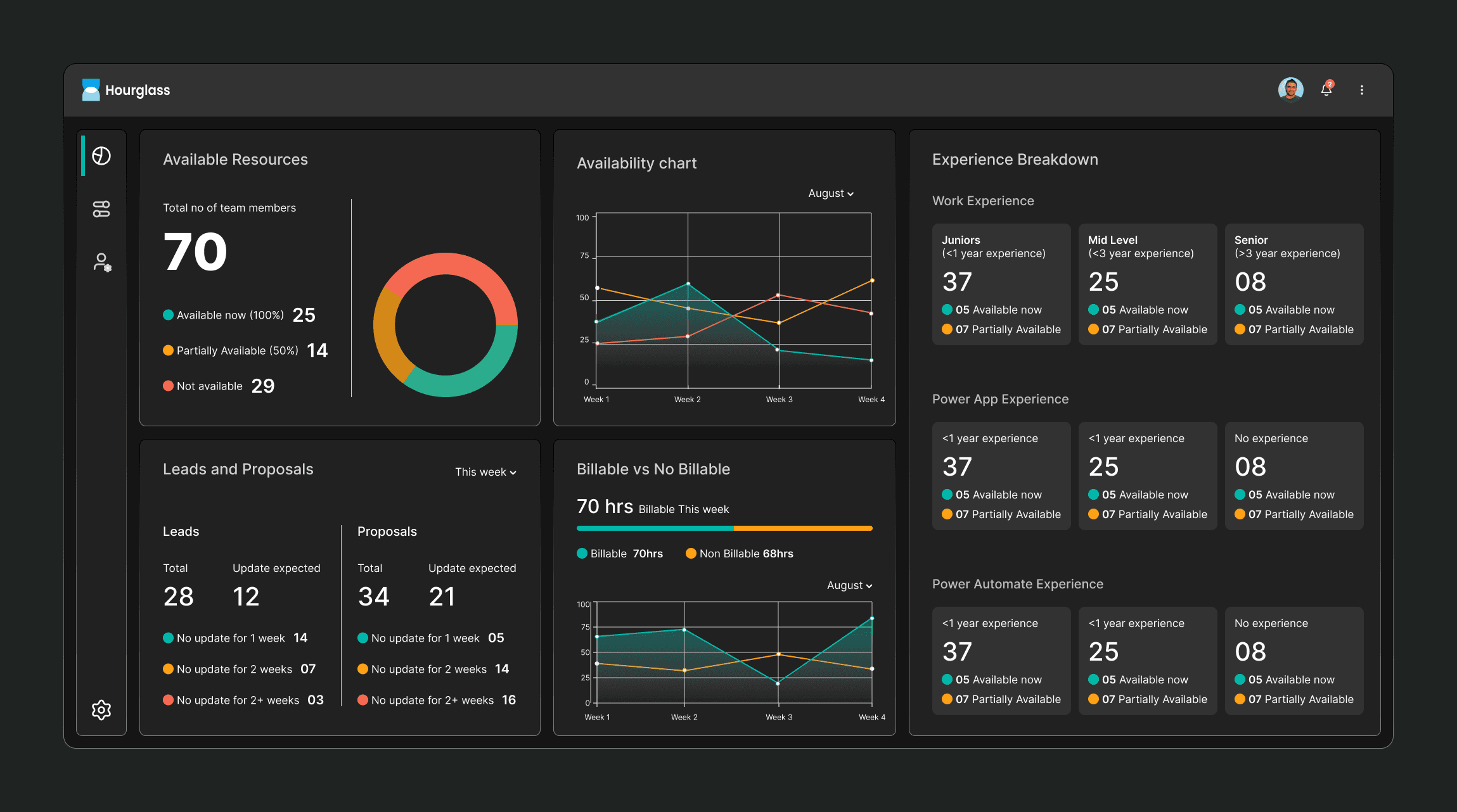Click the toggles filter sidebar icon
The height and width of the screenshot is (812, 1457).
(x=101, y=209)
